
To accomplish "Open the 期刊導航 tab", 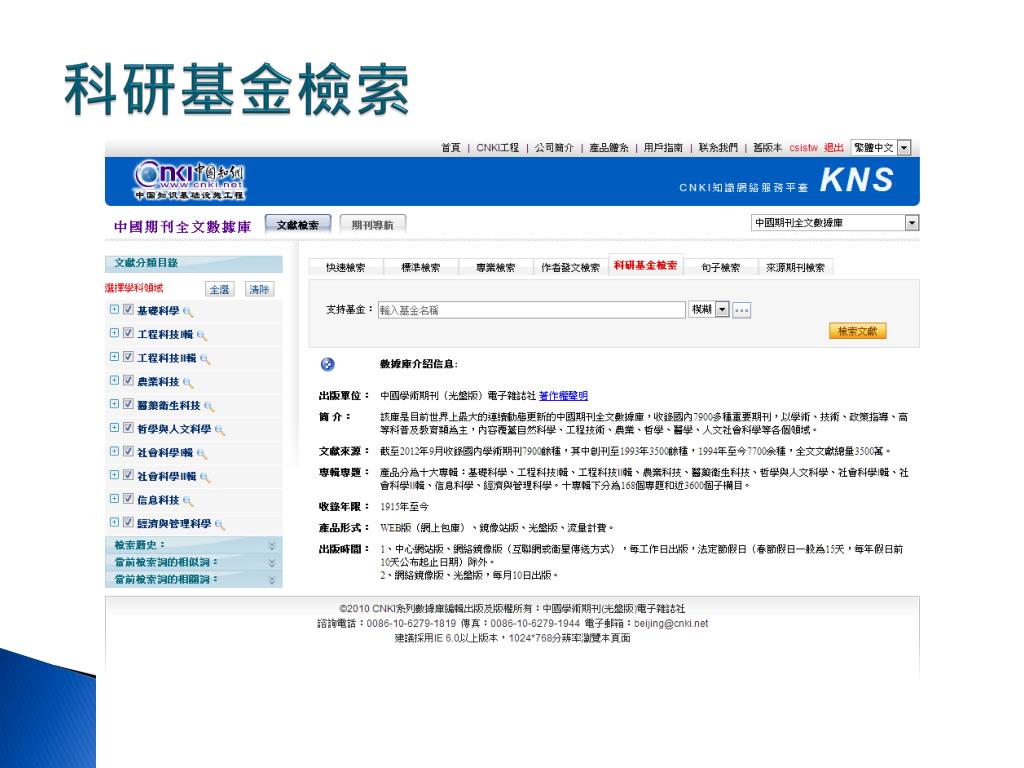I will coord(372,225).
